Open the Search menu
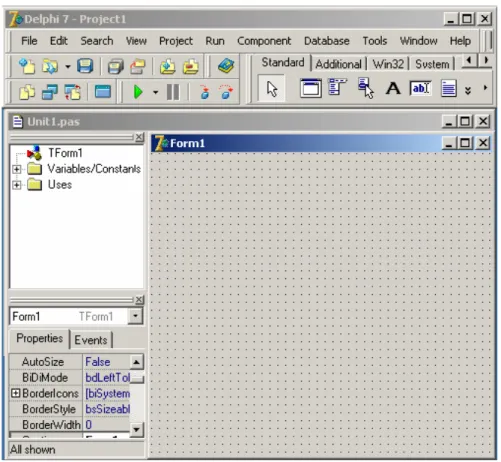The width and height of the screenshot is (501, 462). 97,41
